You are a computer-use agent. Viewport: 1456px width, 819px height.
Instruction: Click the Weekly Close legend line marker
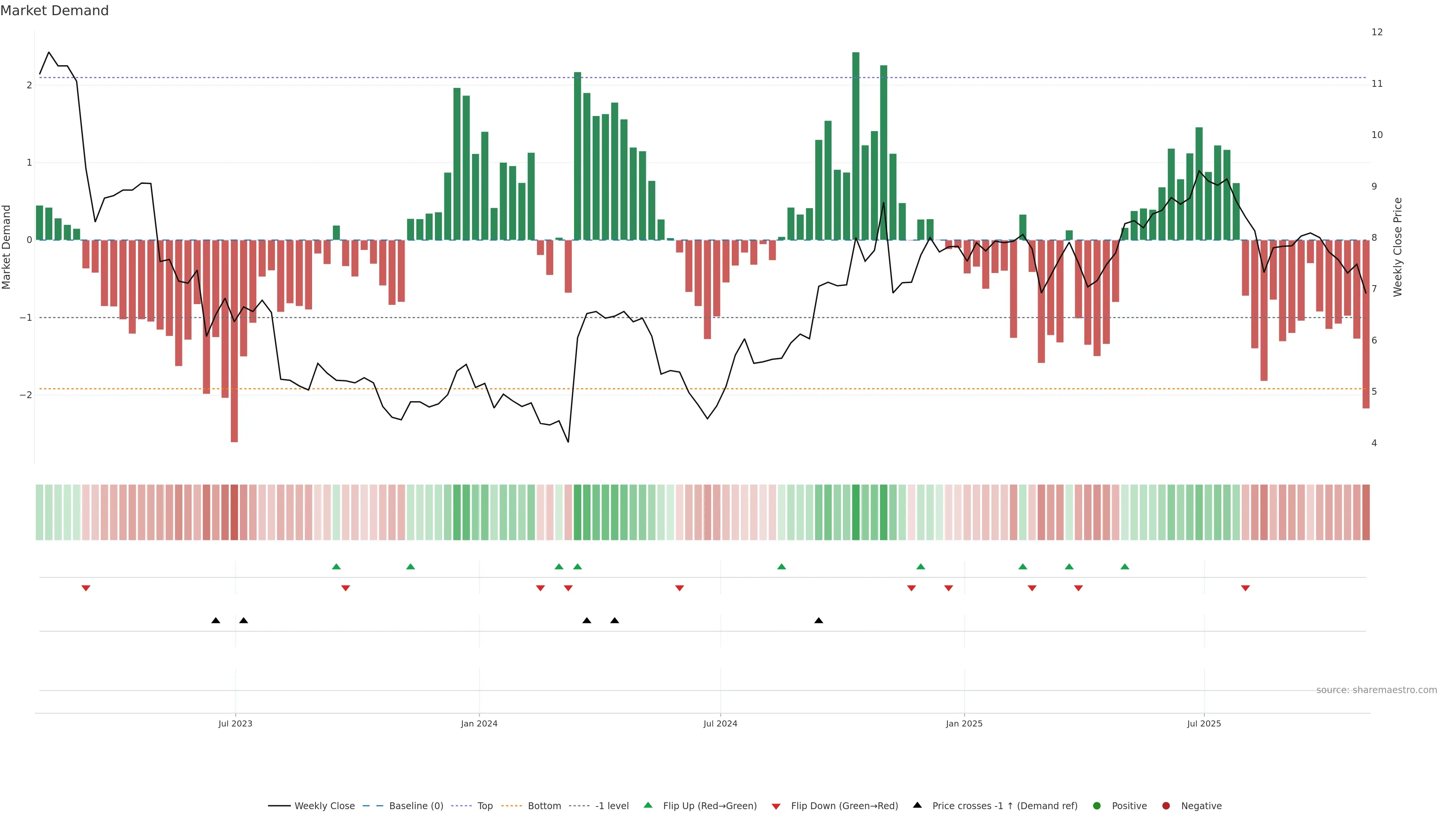pos(279,805)
